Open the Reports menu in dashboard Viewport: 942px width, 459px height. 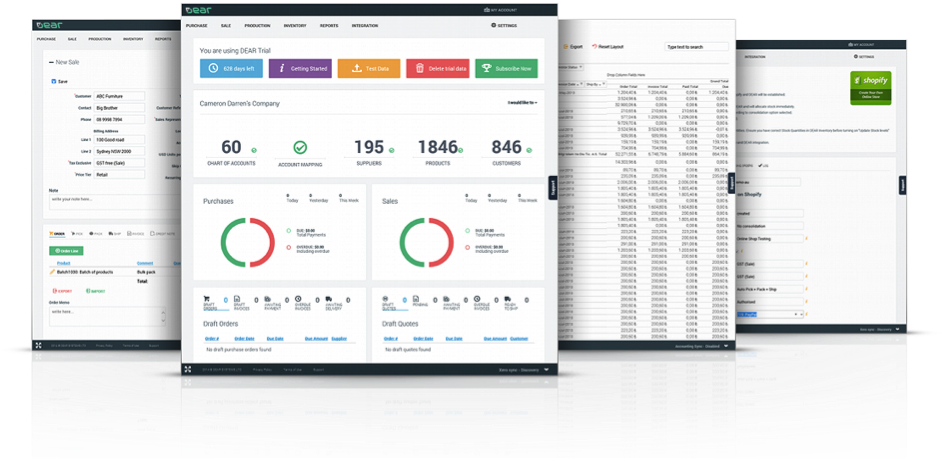coord(329,24)
